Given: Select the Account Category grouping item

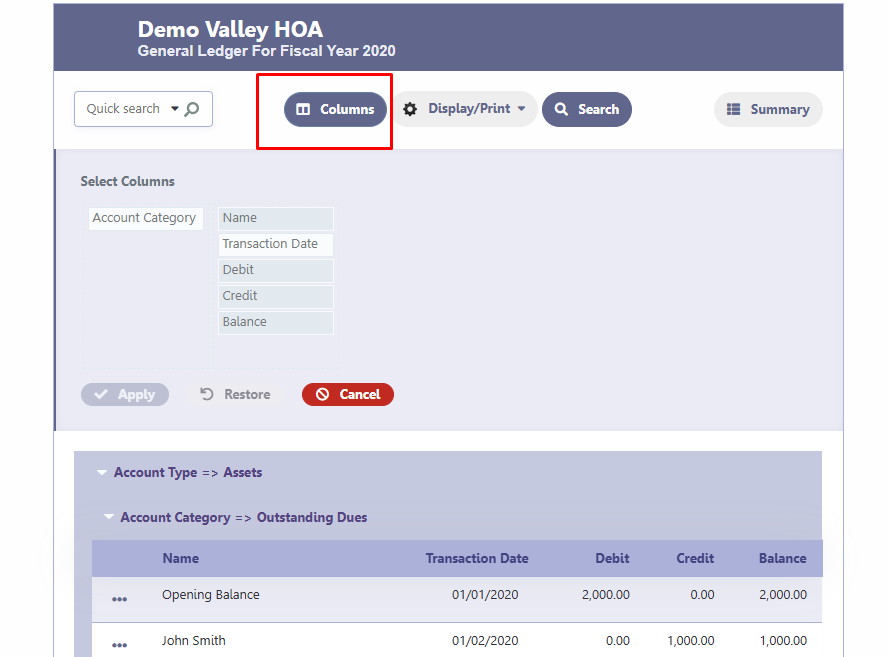Looking at the screenshot, I should point(145,218).
